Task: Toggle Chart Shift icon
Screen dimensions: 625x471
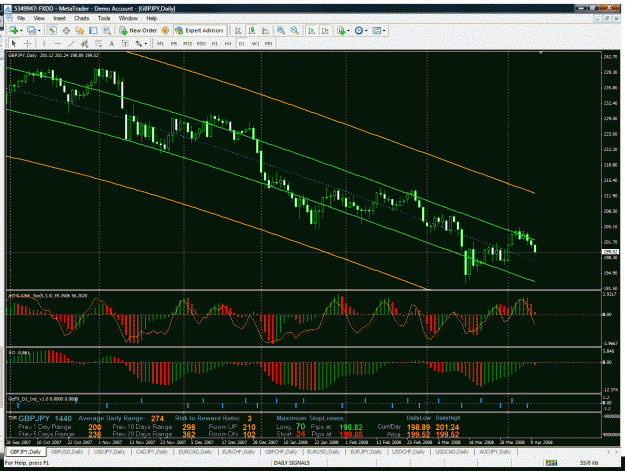Action: (325, 31)
